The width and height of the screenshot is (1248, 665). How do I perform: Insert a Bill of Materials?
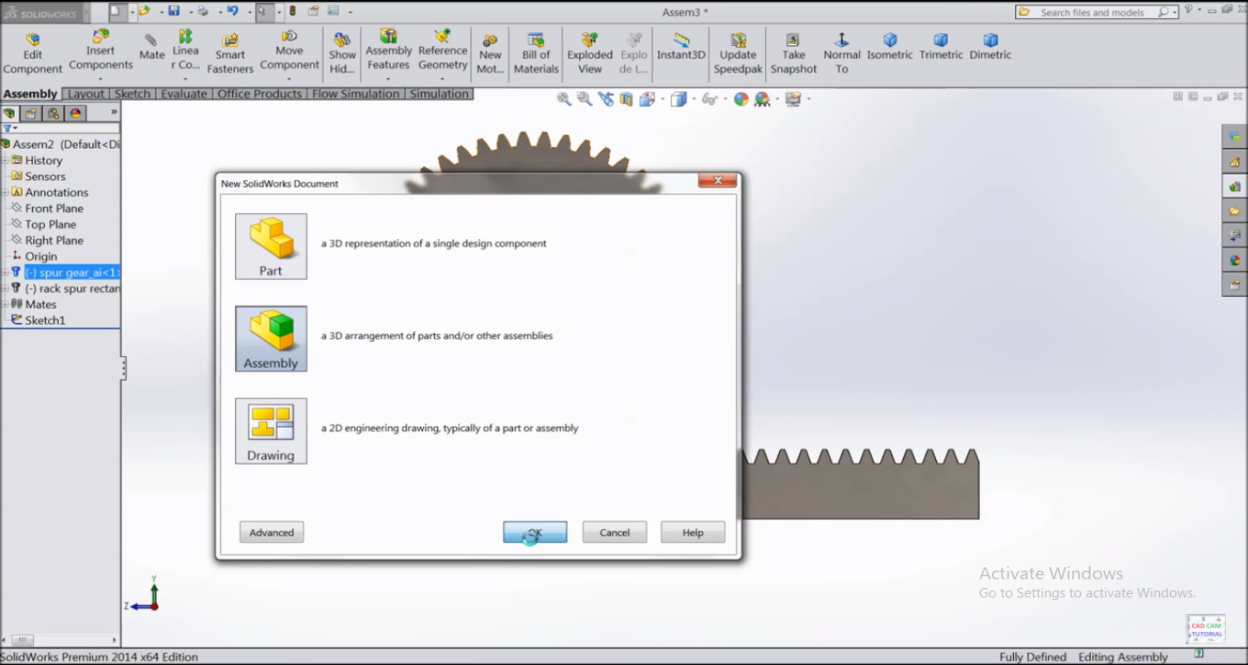(x=536, y=54)
